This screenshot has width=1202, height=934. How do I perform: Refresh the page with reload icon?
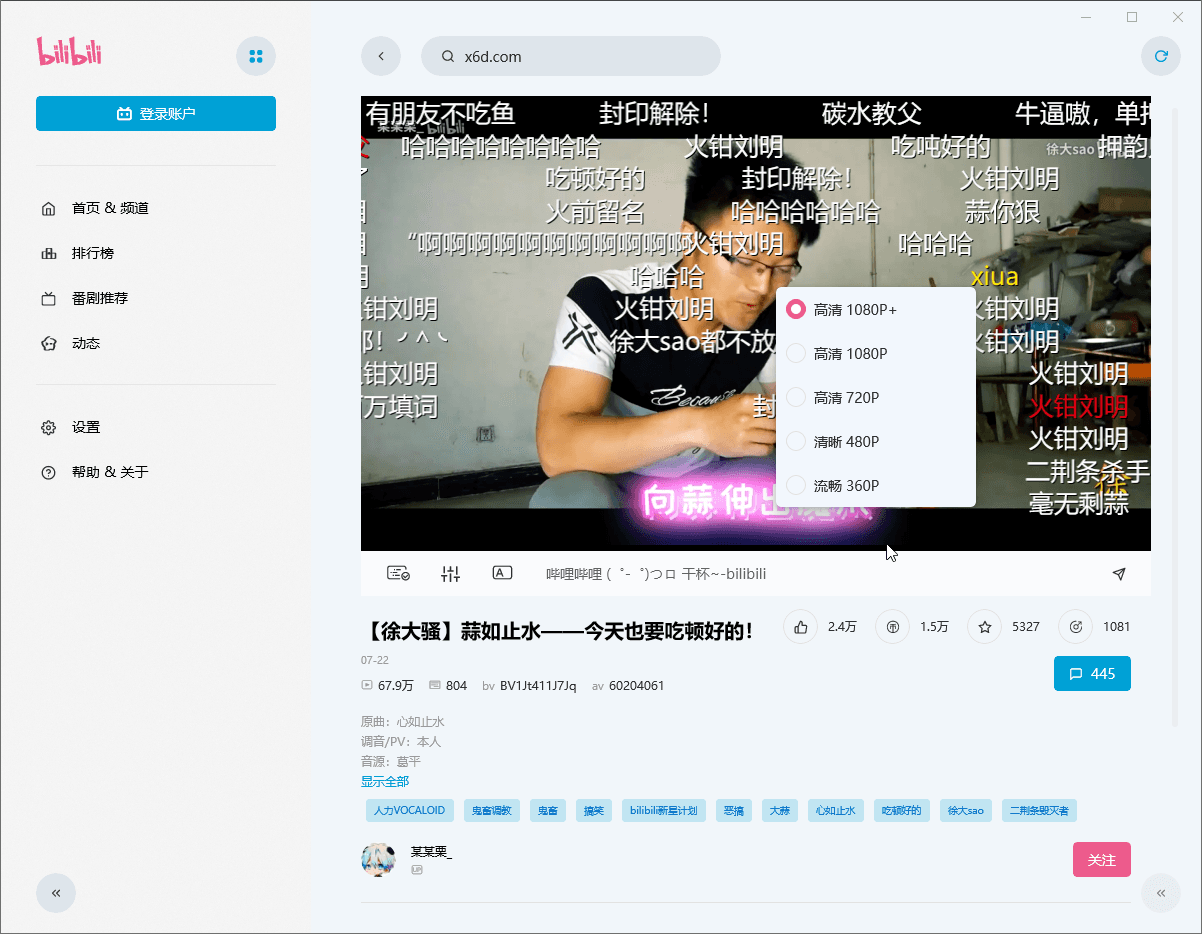[1160, 57]
